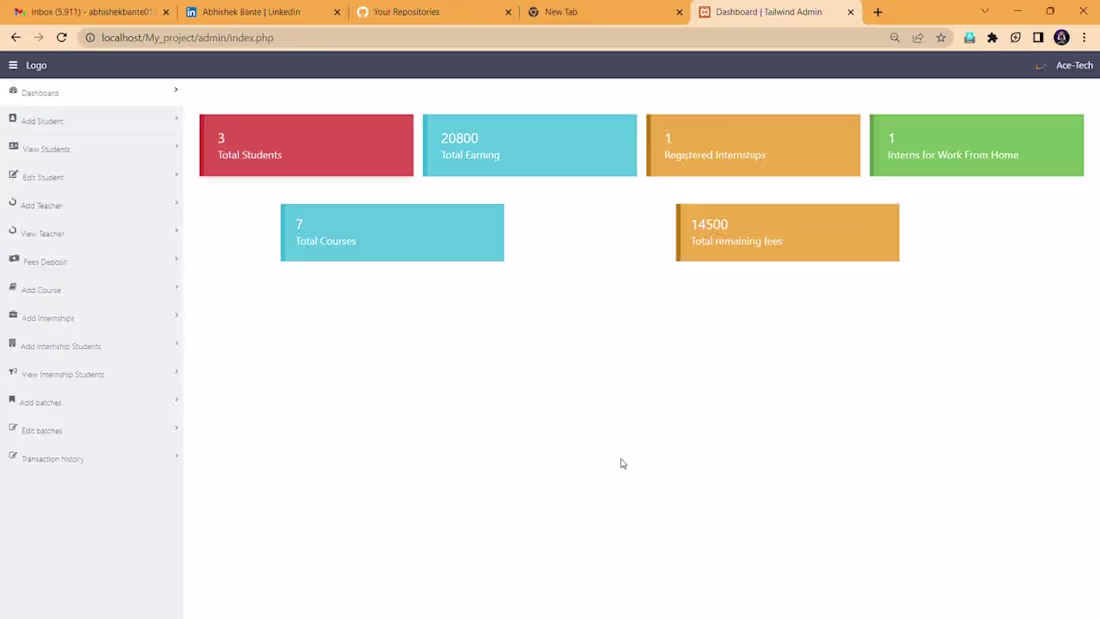Viewport: 1100px width, 619px height.
Task: Expand the Fees Deposit chevron
Action: 176,258
